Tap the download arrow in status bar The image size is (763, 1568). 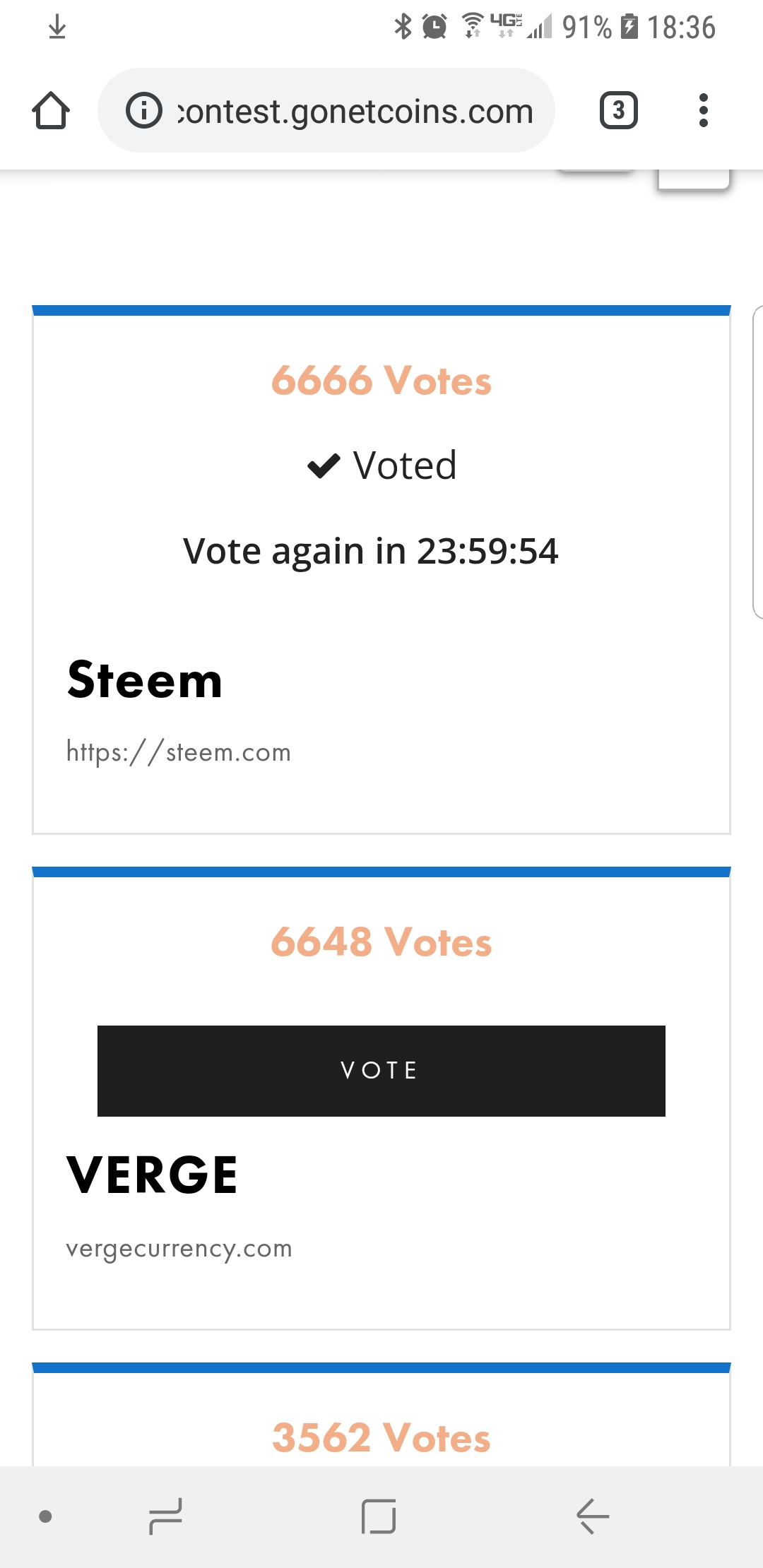[x=57, y=27]
